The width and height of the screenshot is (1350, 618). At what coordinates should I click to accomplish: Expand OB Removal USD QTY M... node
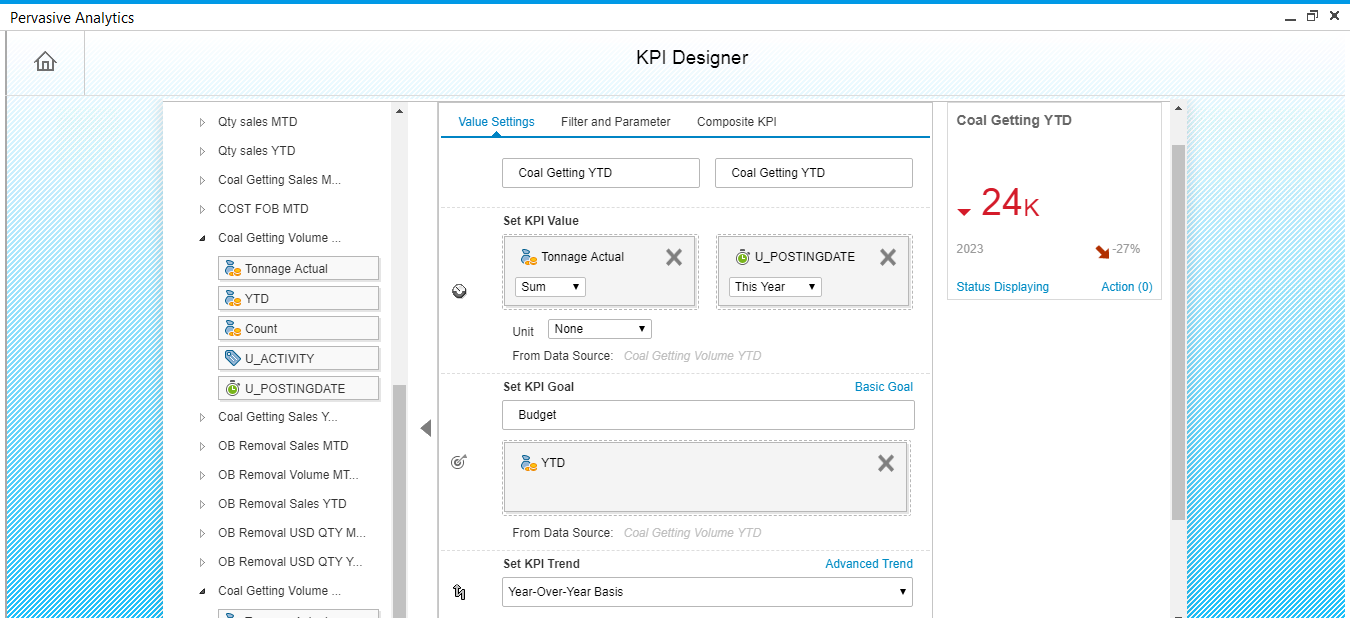(202, 533)
